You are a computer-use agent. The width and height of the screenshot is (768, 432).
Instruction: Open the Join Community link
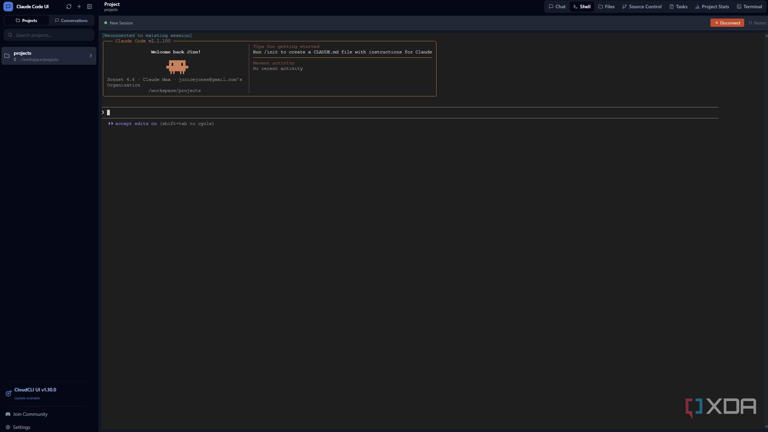30,414
